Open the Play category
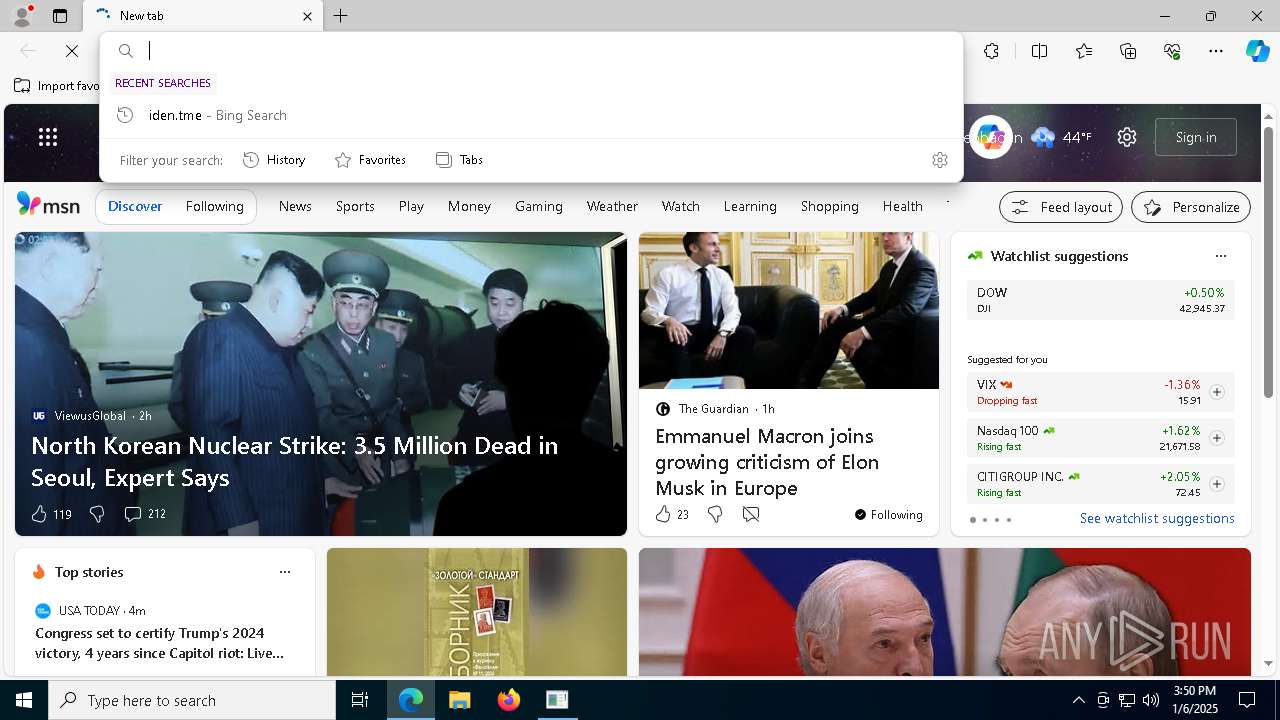The image size is (1280, 720). point(411,206)
